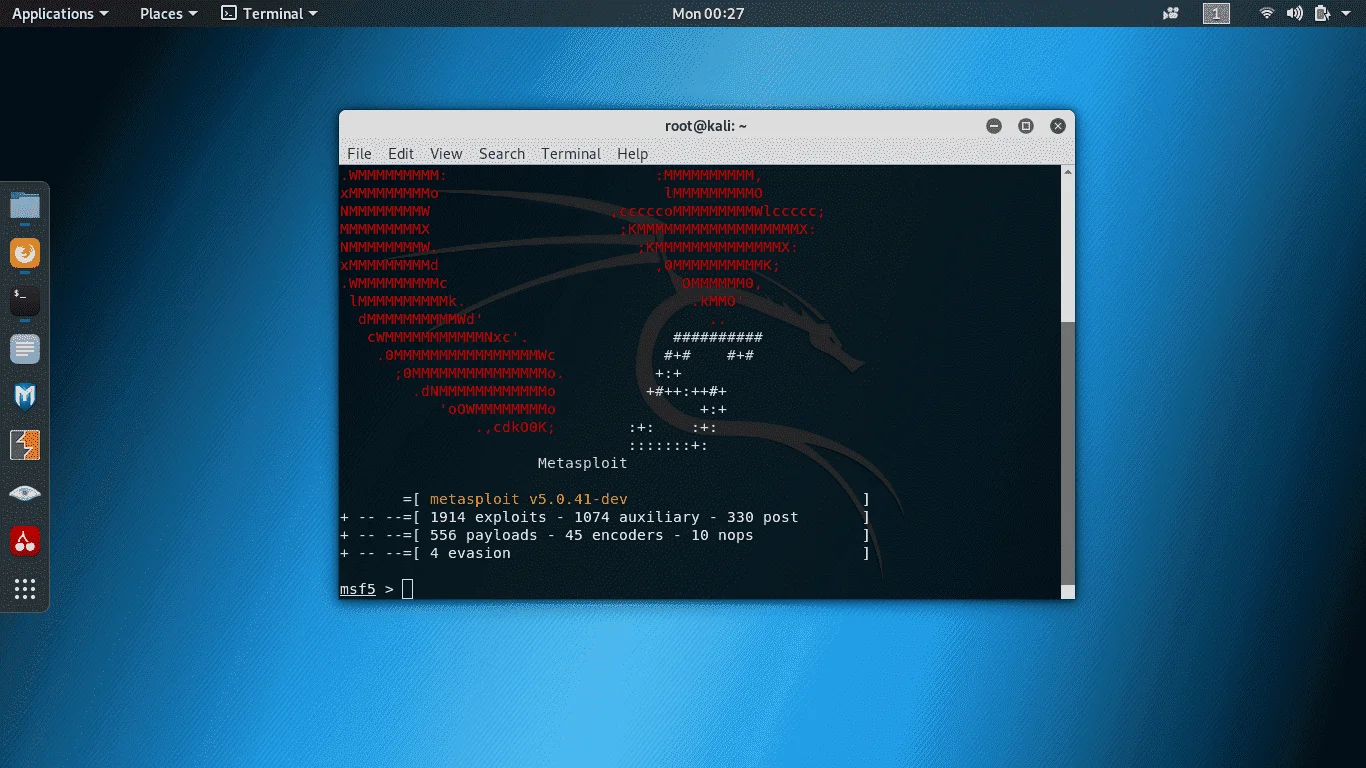Screen dimensions: 1366x768
Task: Click the 'Metasploit' banner label
Action: (582, 463)
